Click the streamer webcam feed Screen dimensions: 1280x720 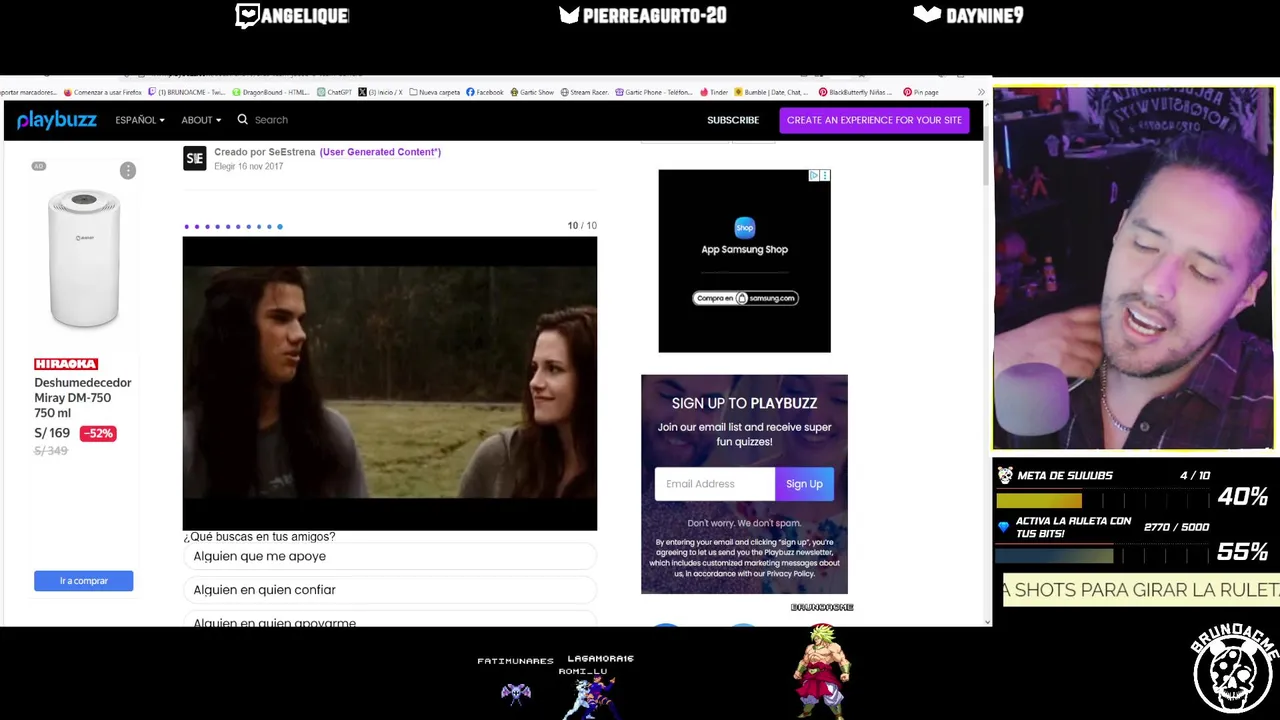[x=1134, y=268]
